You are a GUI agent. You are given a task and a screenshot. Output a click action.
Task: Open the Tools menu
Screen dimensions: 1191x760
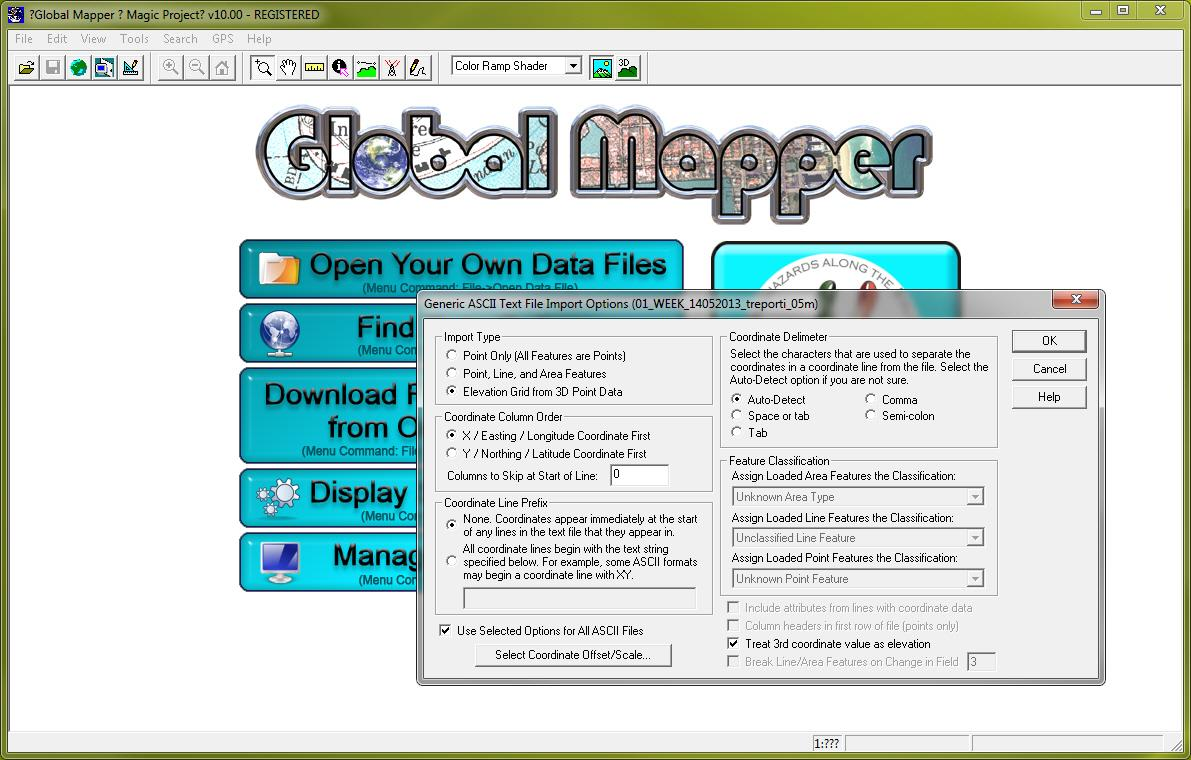[134, 39]
